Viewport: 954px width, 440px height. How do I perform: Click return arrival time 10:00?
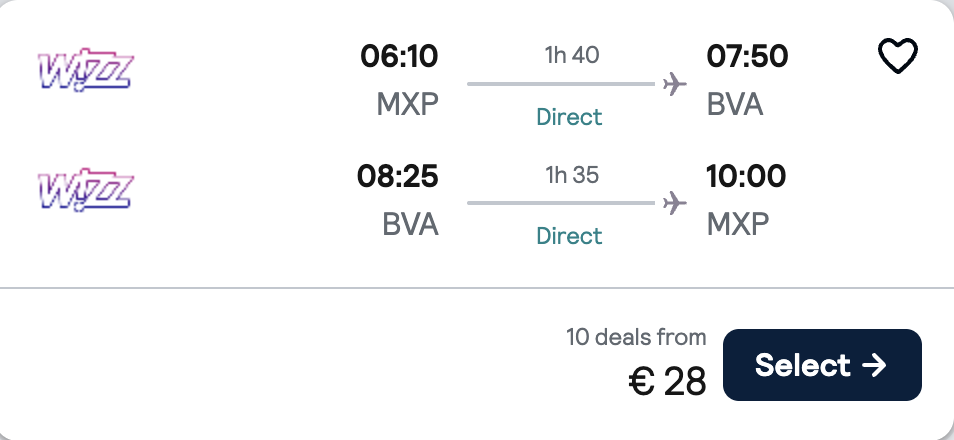point(746,176)
